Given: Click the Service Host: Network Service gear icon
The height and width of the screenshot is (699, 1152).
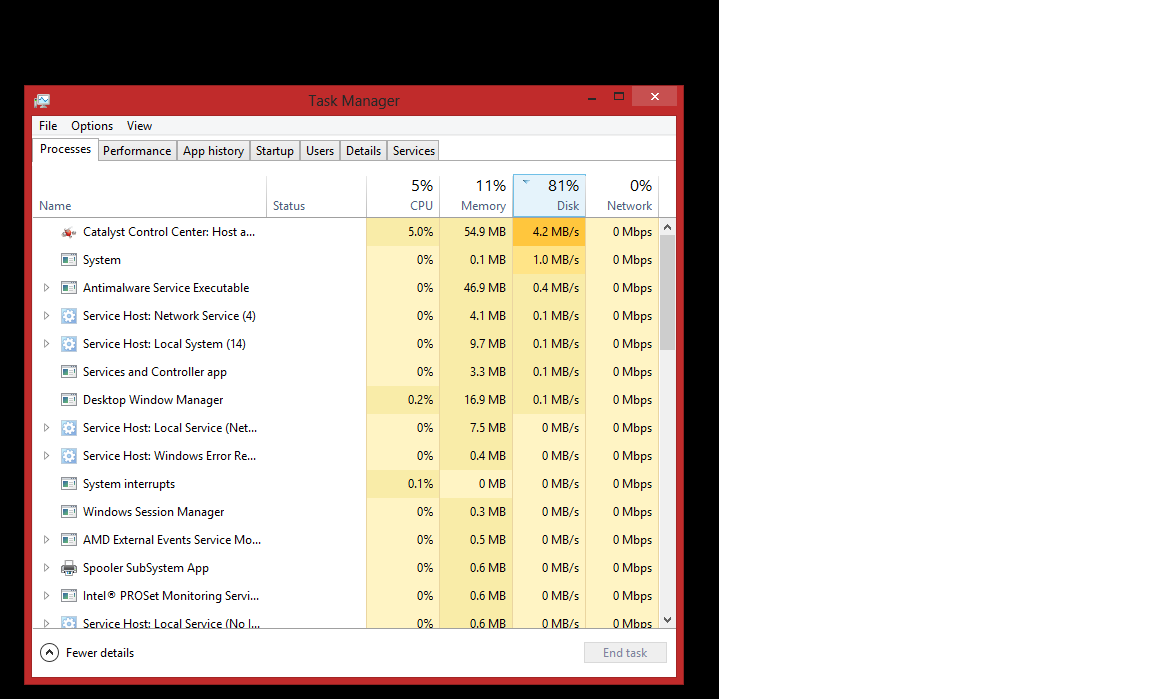Looking at the screenshot, I should 68,316.
